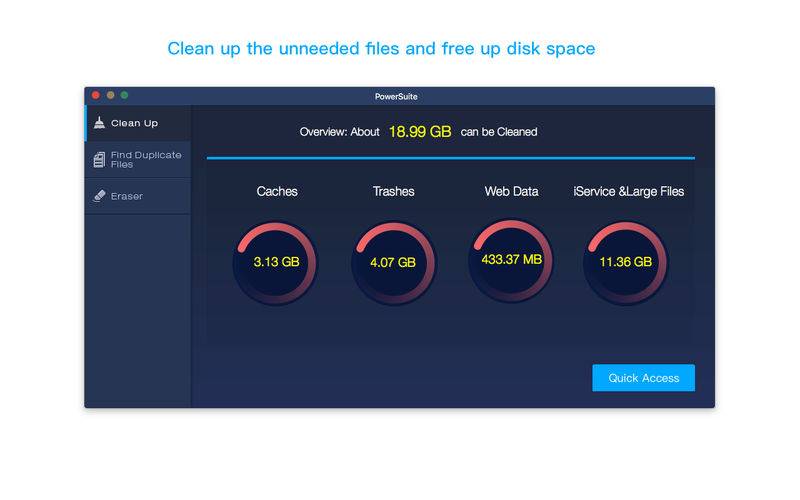
Task: Click the 18.99 GB overview total
Action: pyautogui.click(x=420, y=132)
